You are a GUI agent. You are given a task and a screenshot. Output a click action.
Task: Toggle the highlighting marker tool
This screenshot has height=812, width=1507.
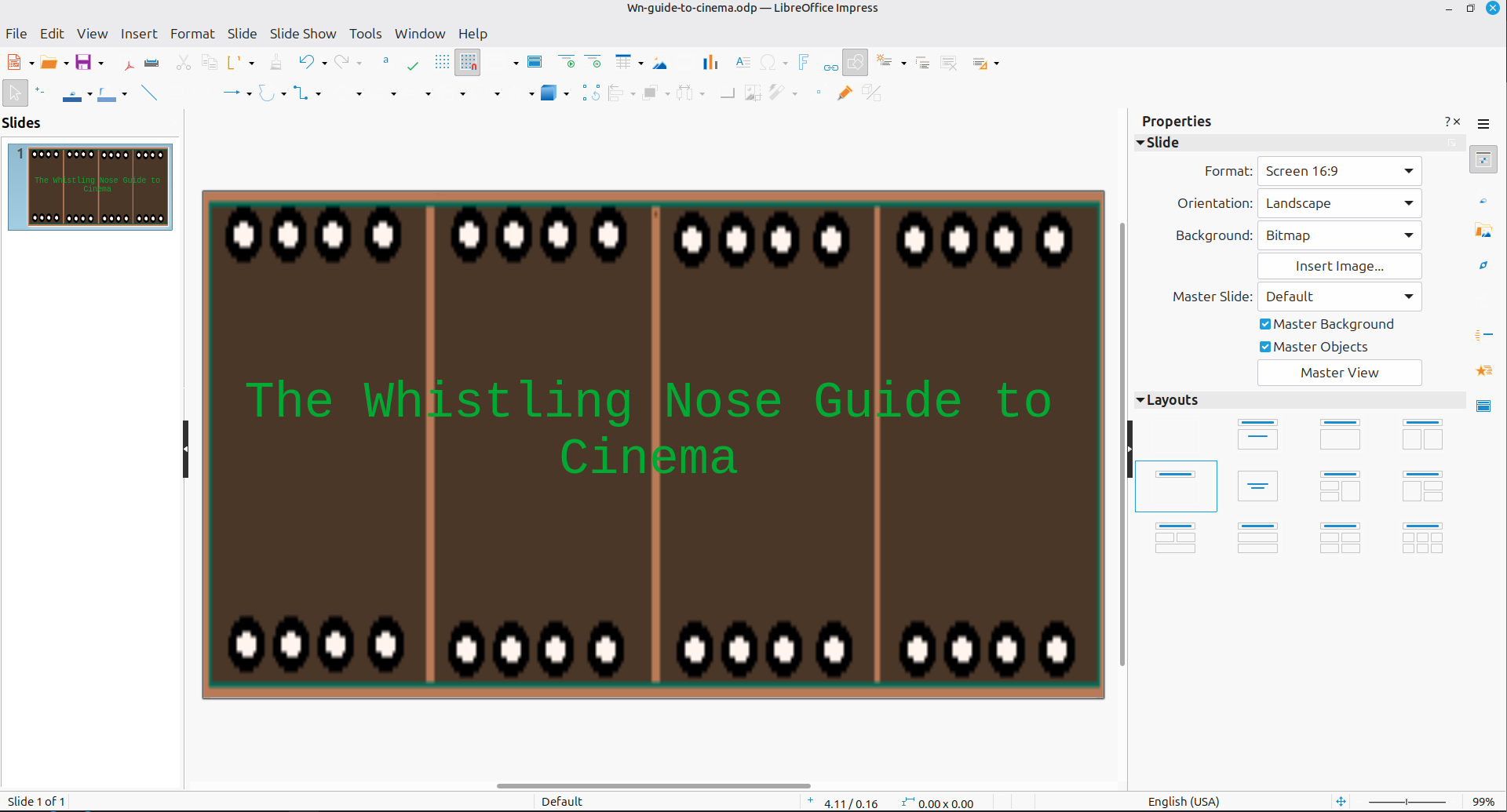click(845, 93)
